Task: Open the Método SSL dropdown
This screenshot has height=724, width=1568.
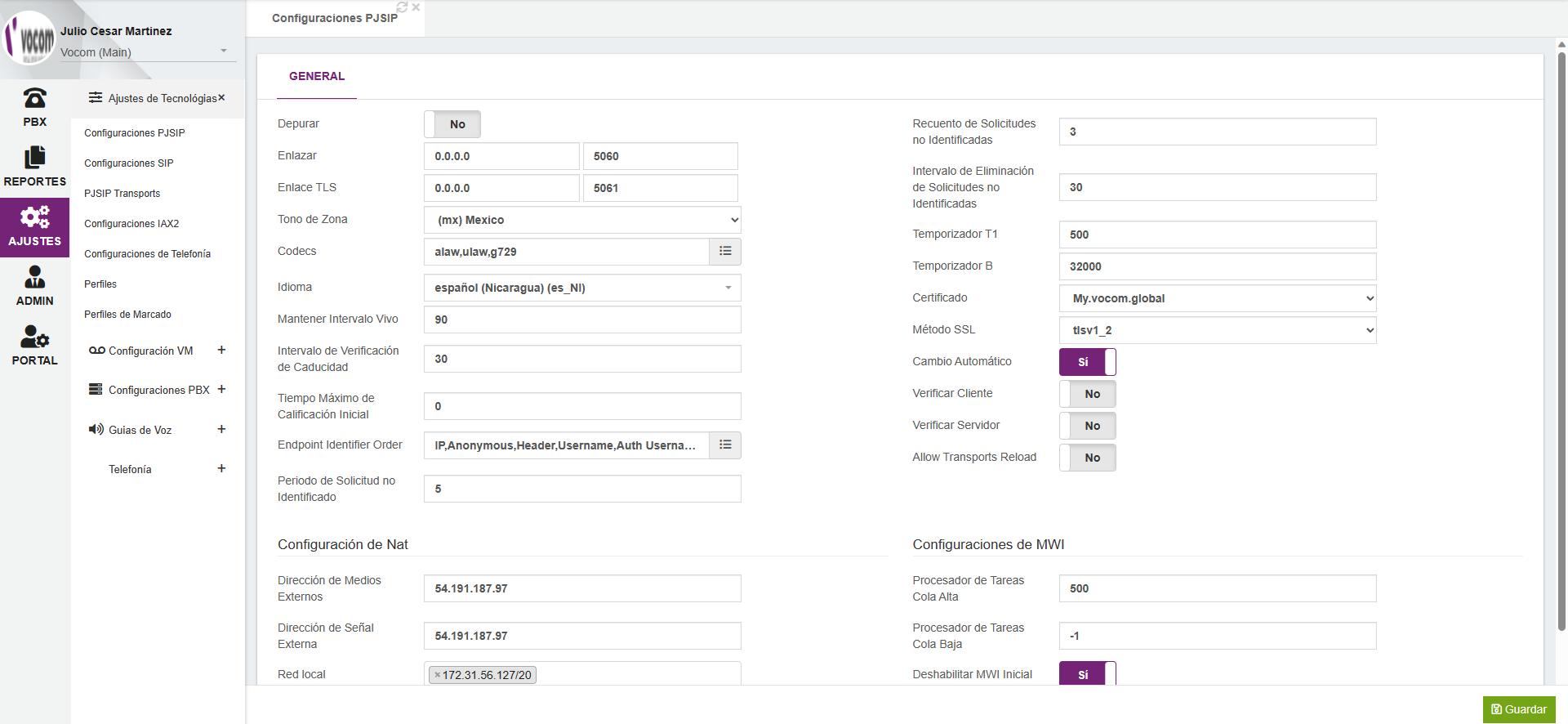Action: (1217, 330)
